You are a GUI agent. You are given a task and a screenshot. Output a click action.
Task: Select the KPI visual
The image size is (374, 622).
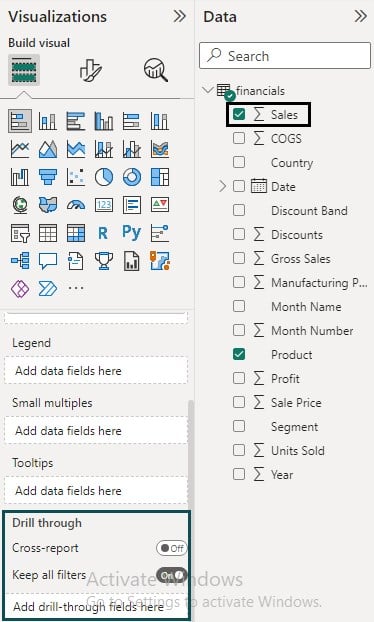coord(160,205)
